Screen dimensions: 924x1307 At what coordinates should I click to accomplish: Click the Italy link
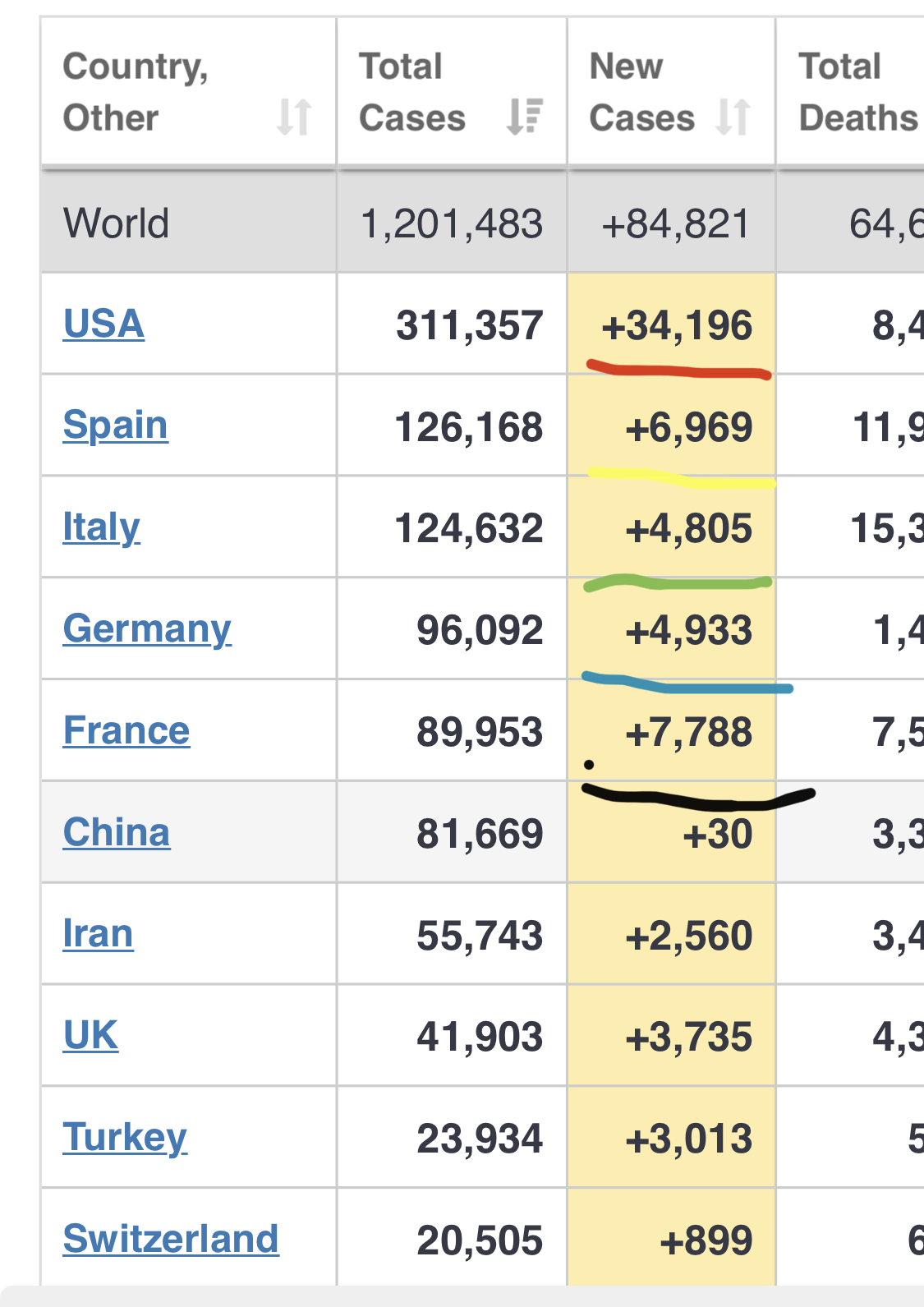coord(101,527)
